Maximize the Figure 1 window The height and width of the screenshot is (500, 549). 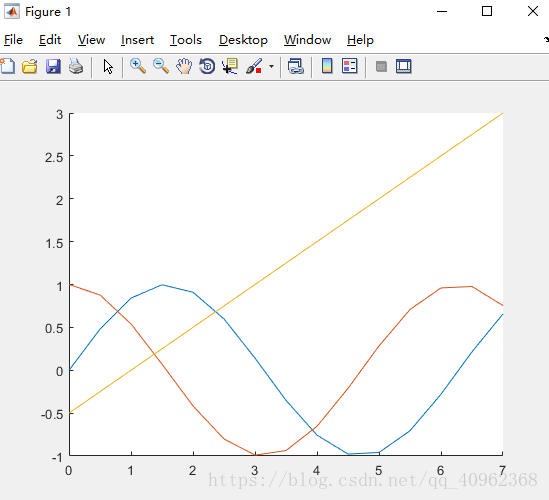[x=487, y=12]
